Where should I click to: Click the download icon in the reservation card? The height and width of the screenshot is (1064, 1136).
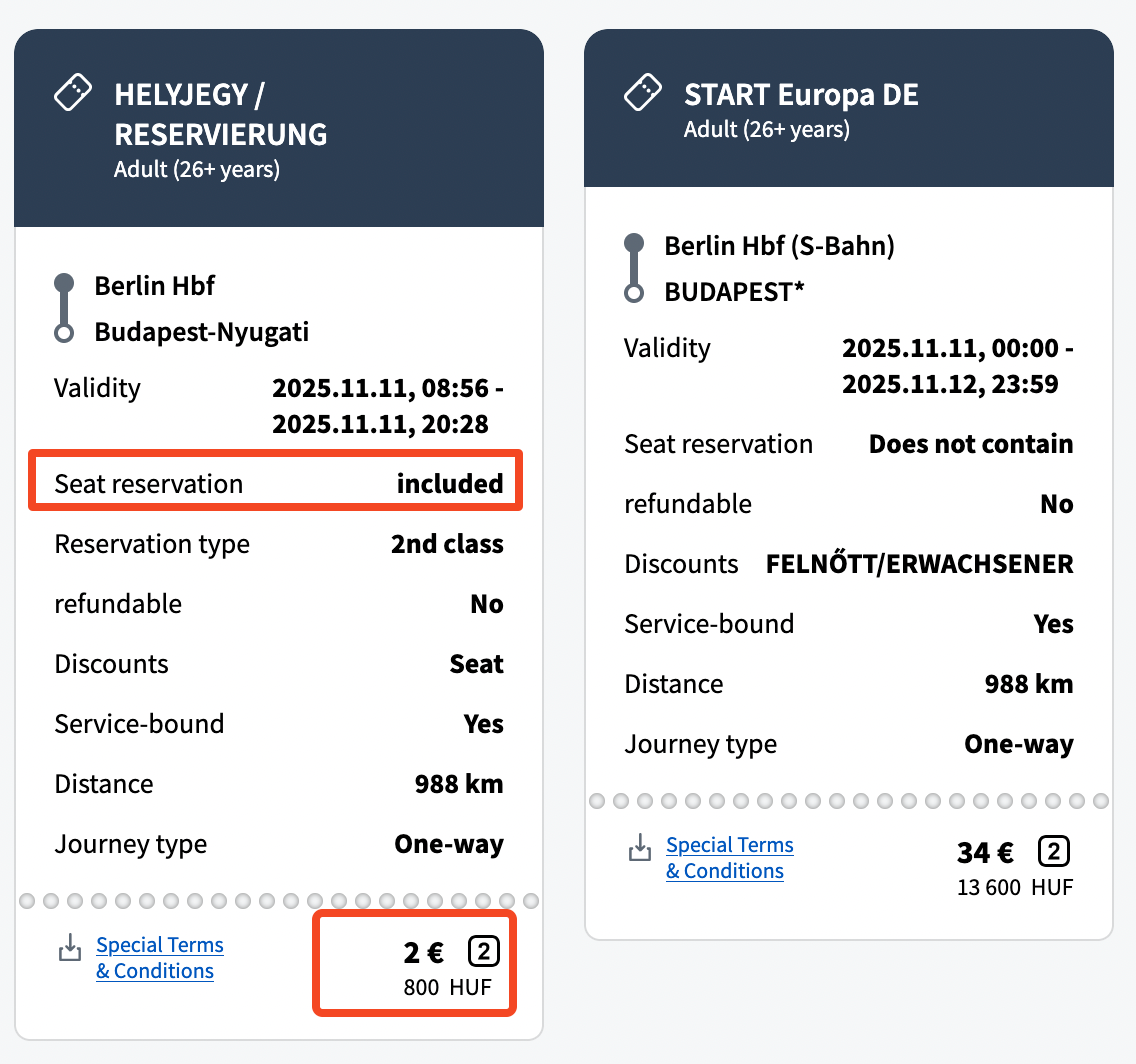(x=70, y=948)
